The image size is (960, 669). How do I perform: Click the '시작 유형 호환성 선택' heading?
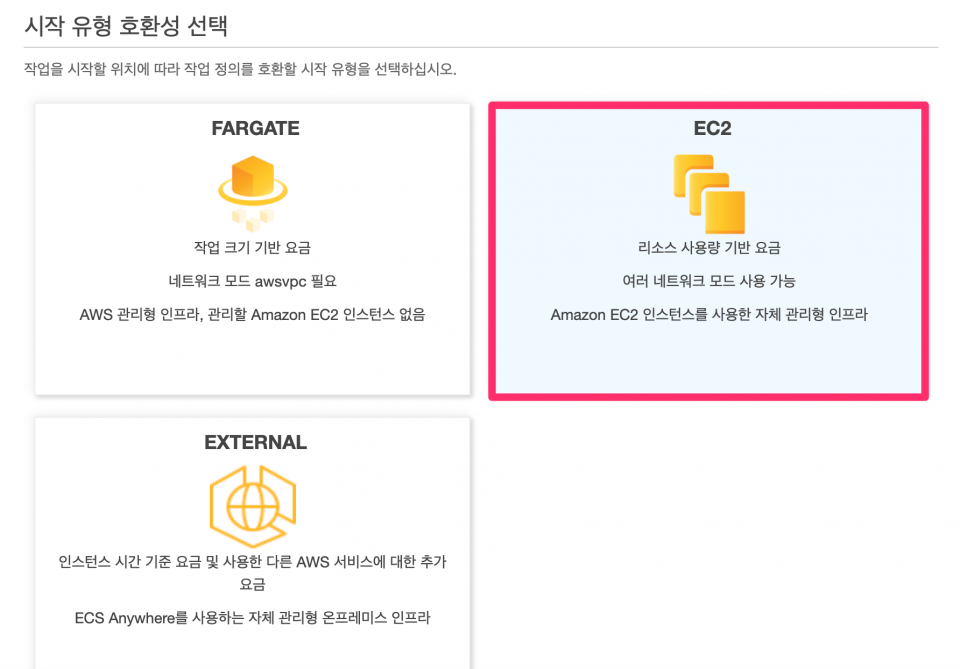(126, 26)
